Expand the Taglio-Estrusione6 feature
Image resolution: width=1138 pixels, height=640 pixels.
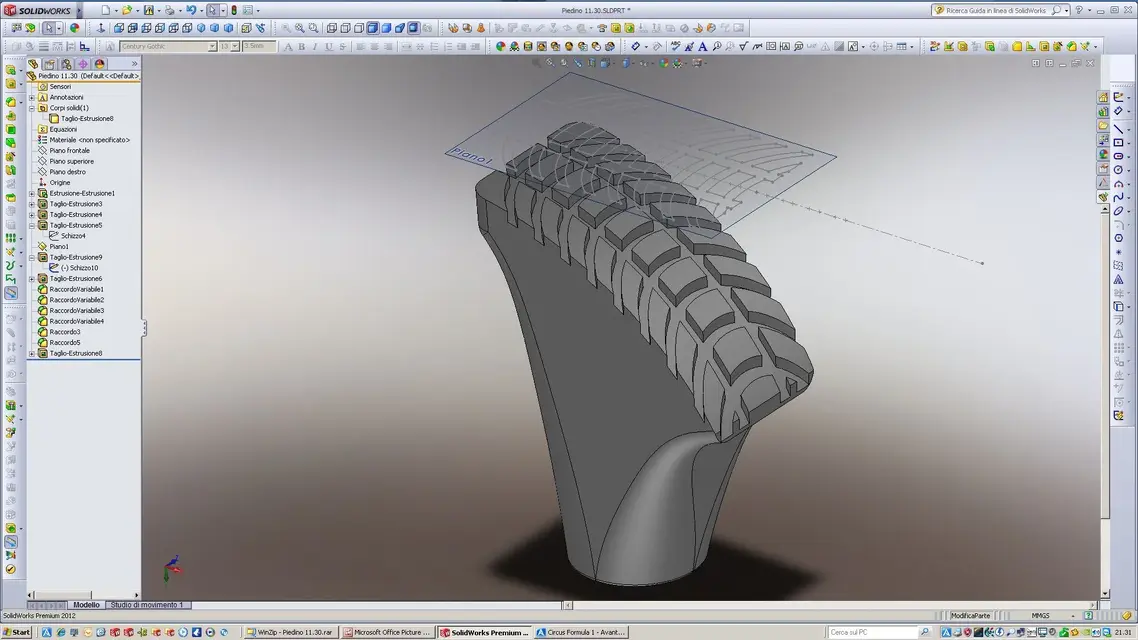pos(32,279)
